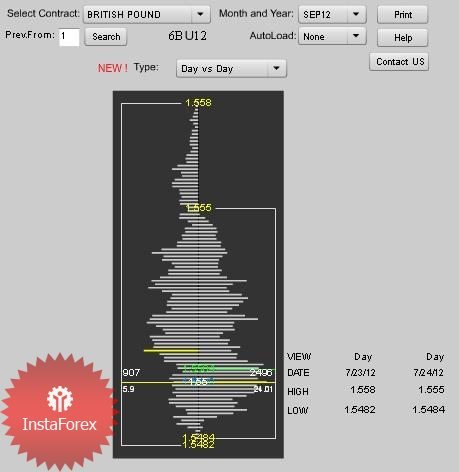Click the Search button
This screenshot has height=472, width=459.
[x=106, y=36]
